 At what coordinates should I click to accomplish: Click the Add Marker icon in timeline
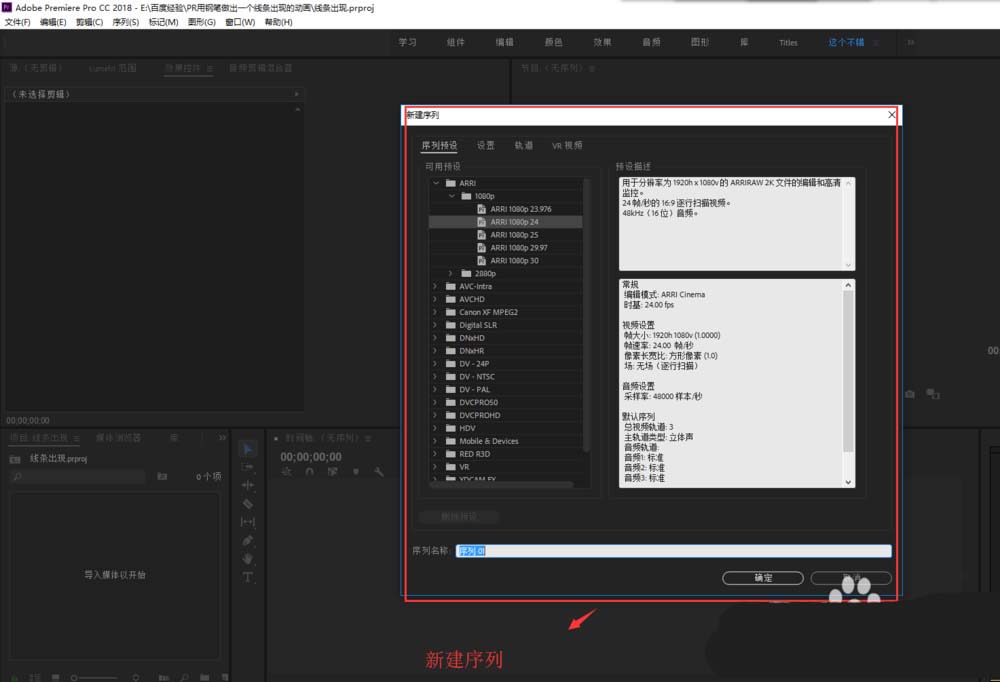[356, 472]
